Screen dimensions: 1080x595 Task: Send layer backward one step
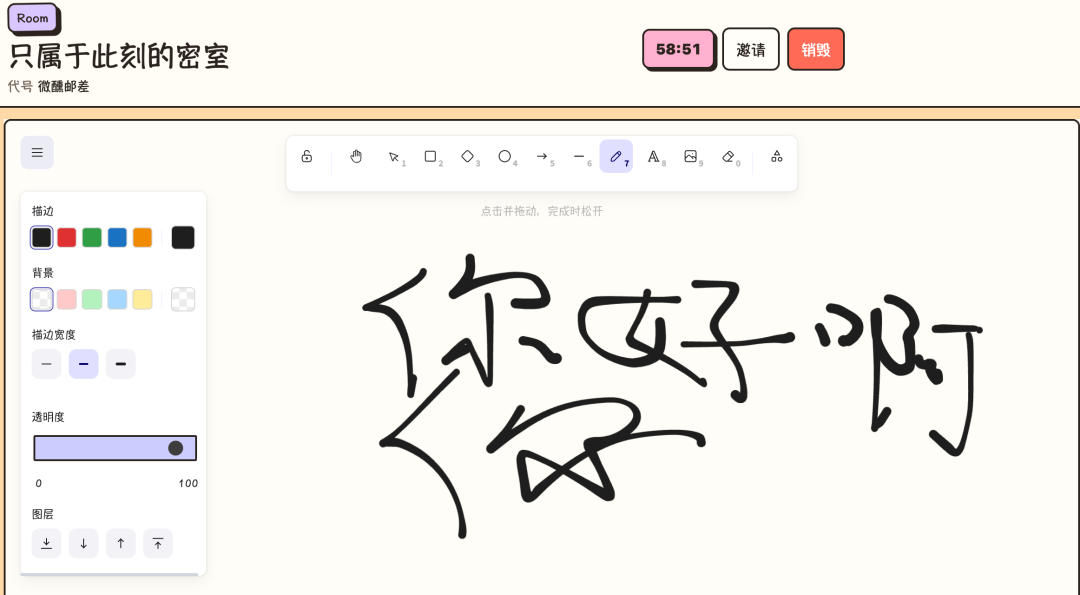click(83, 543)
